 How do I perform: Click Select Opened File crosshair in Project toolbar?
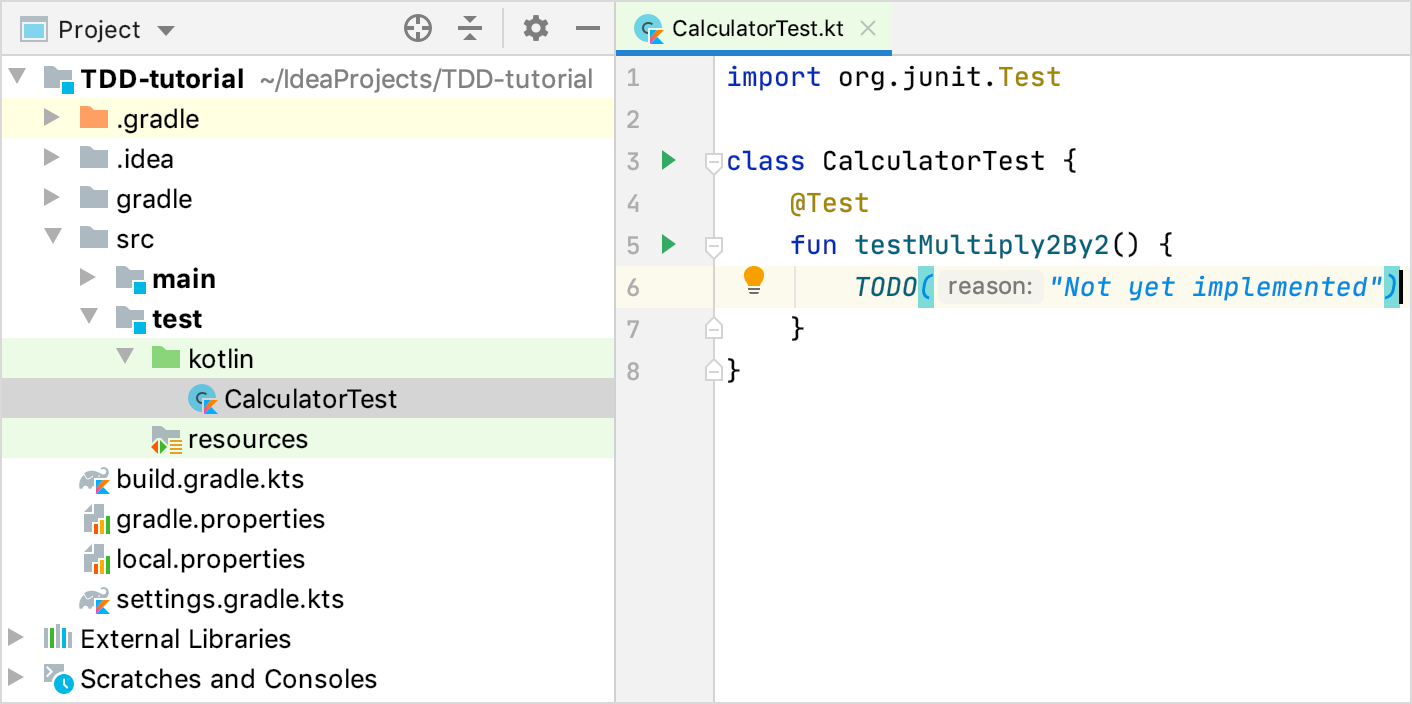(418, 28)
